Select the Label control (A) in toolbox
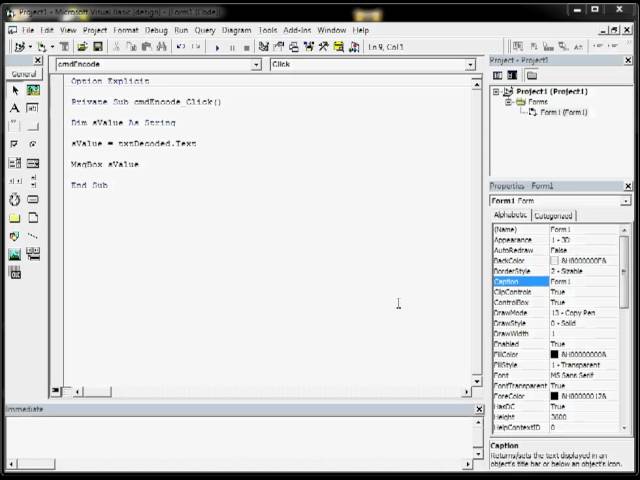This screenshot has height=480, width=640. [x=15, y=108]
